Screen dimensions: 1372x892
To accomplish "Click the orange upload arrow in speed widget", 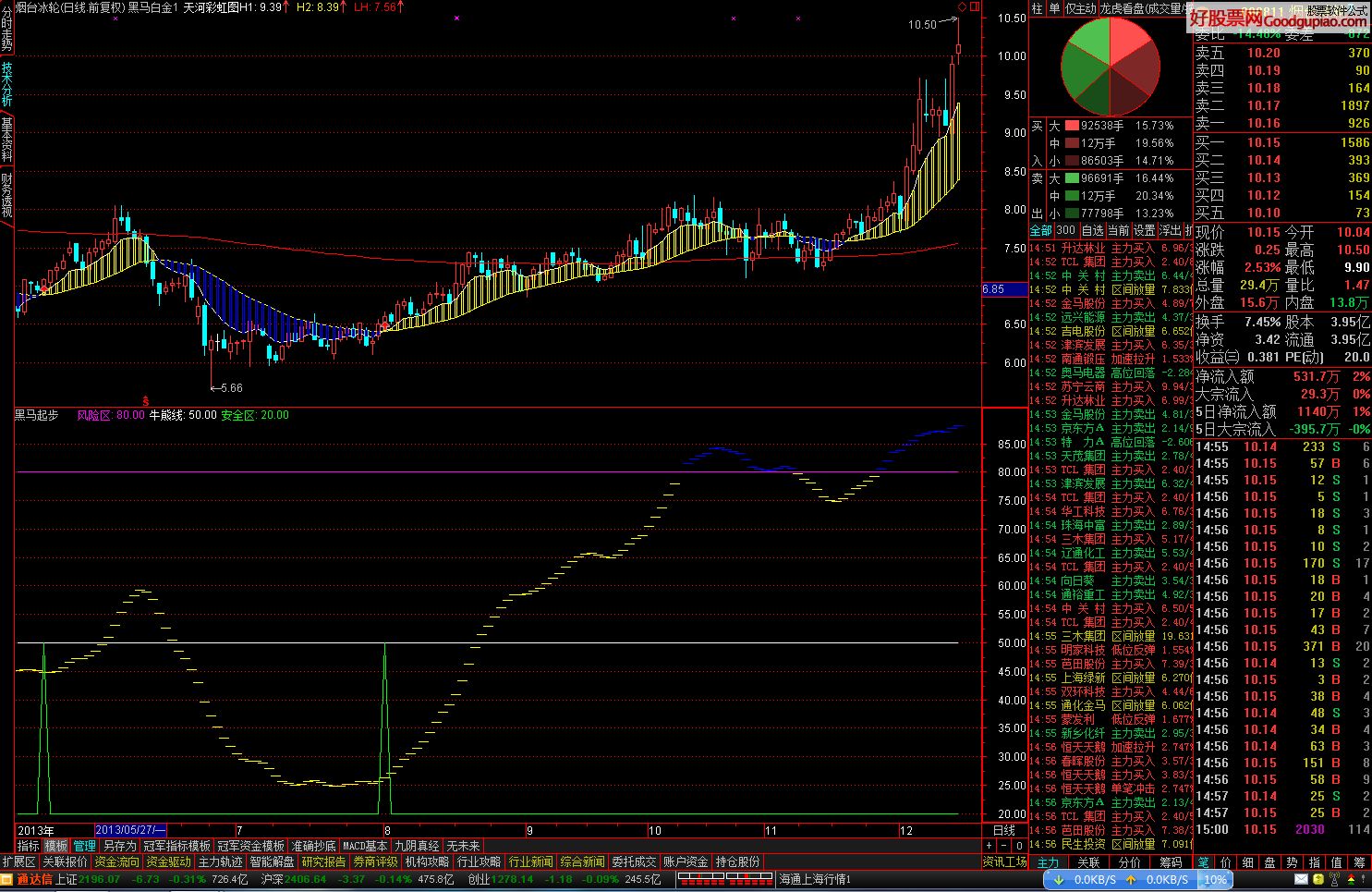I will point(1131,880).
